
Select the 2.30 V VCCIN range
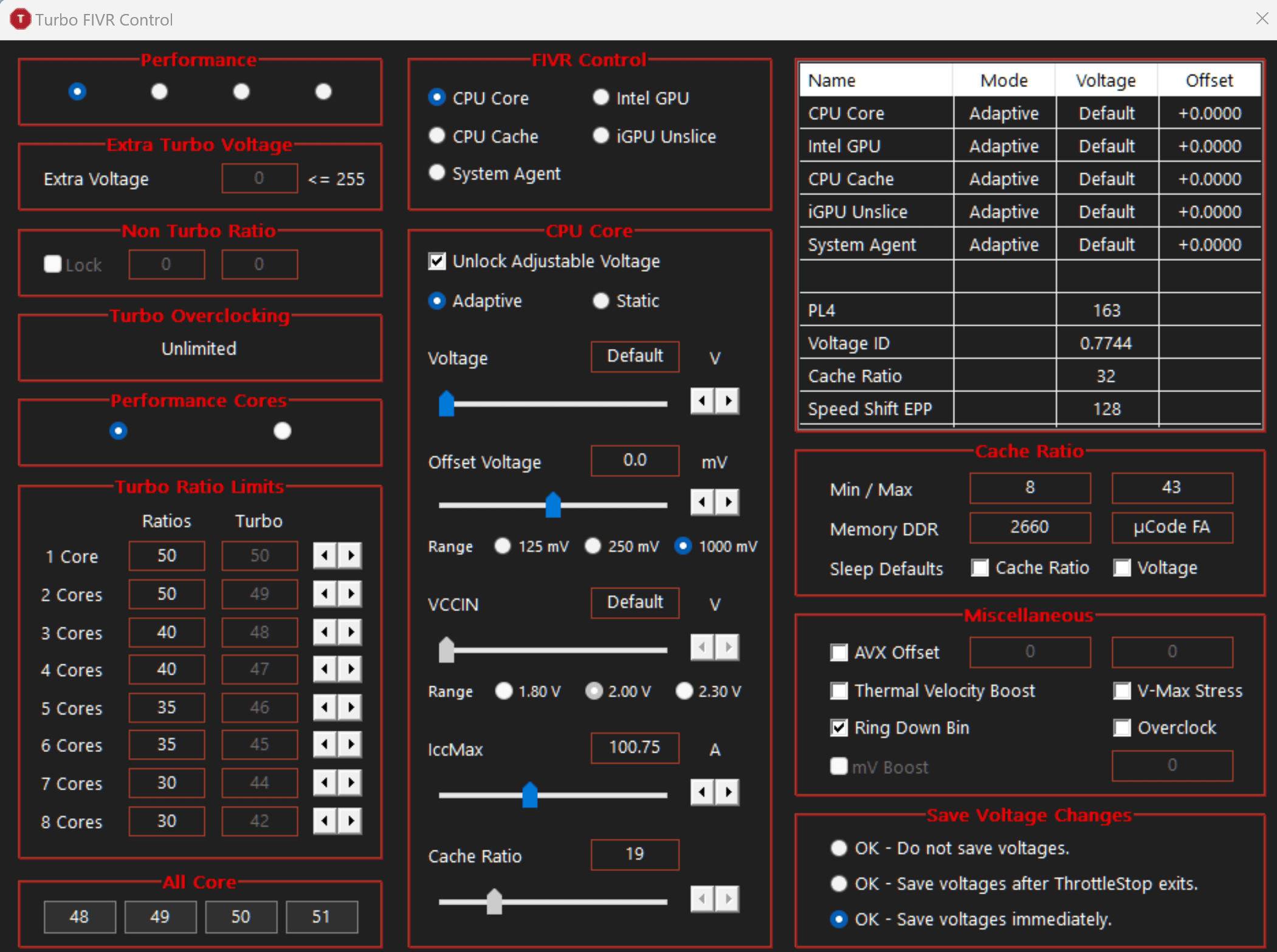[x=684, y=691]
